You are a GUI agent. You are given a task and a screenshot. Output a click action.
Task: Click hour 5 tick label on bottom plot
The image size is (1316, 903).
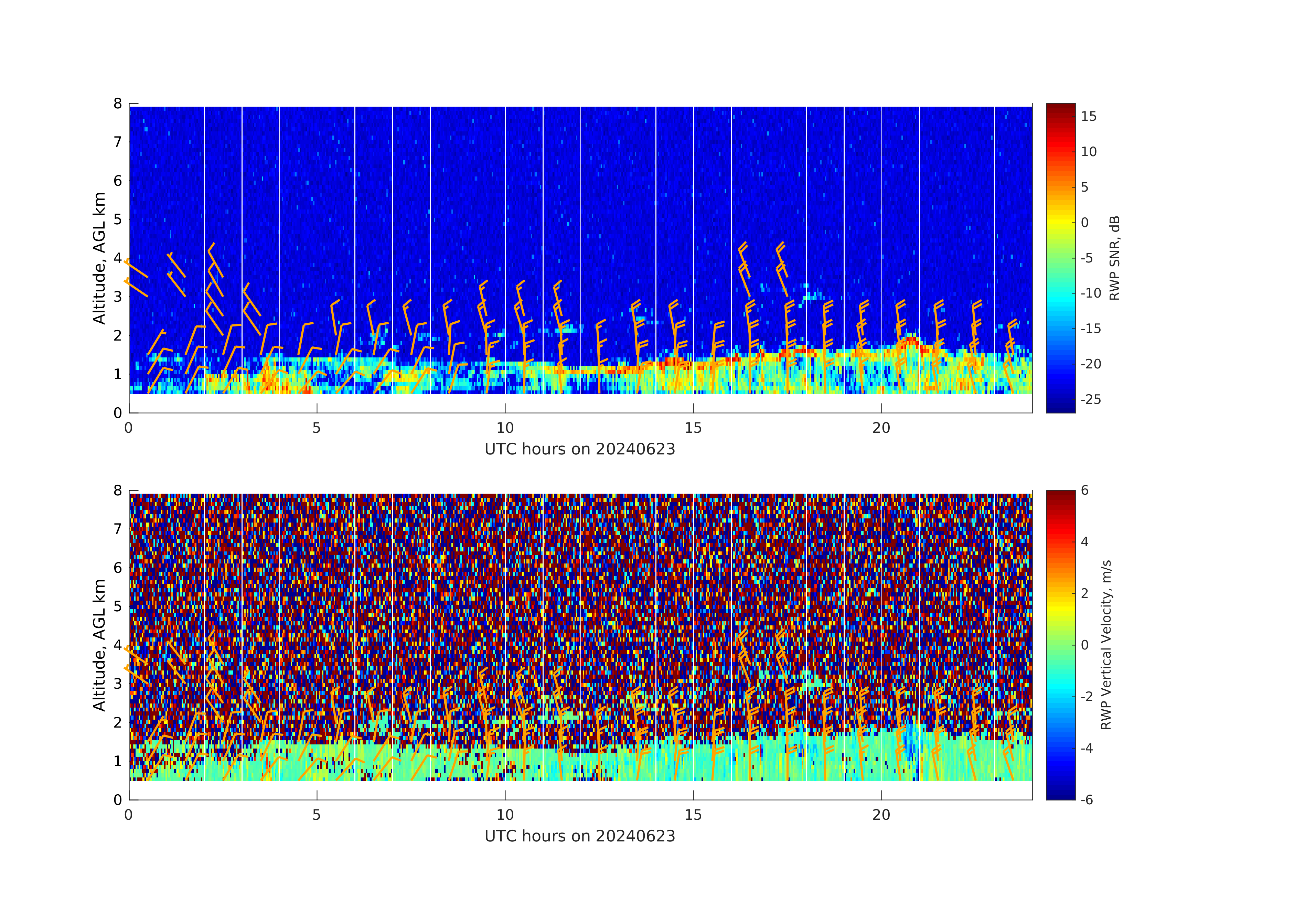click(x=317, y=815)
